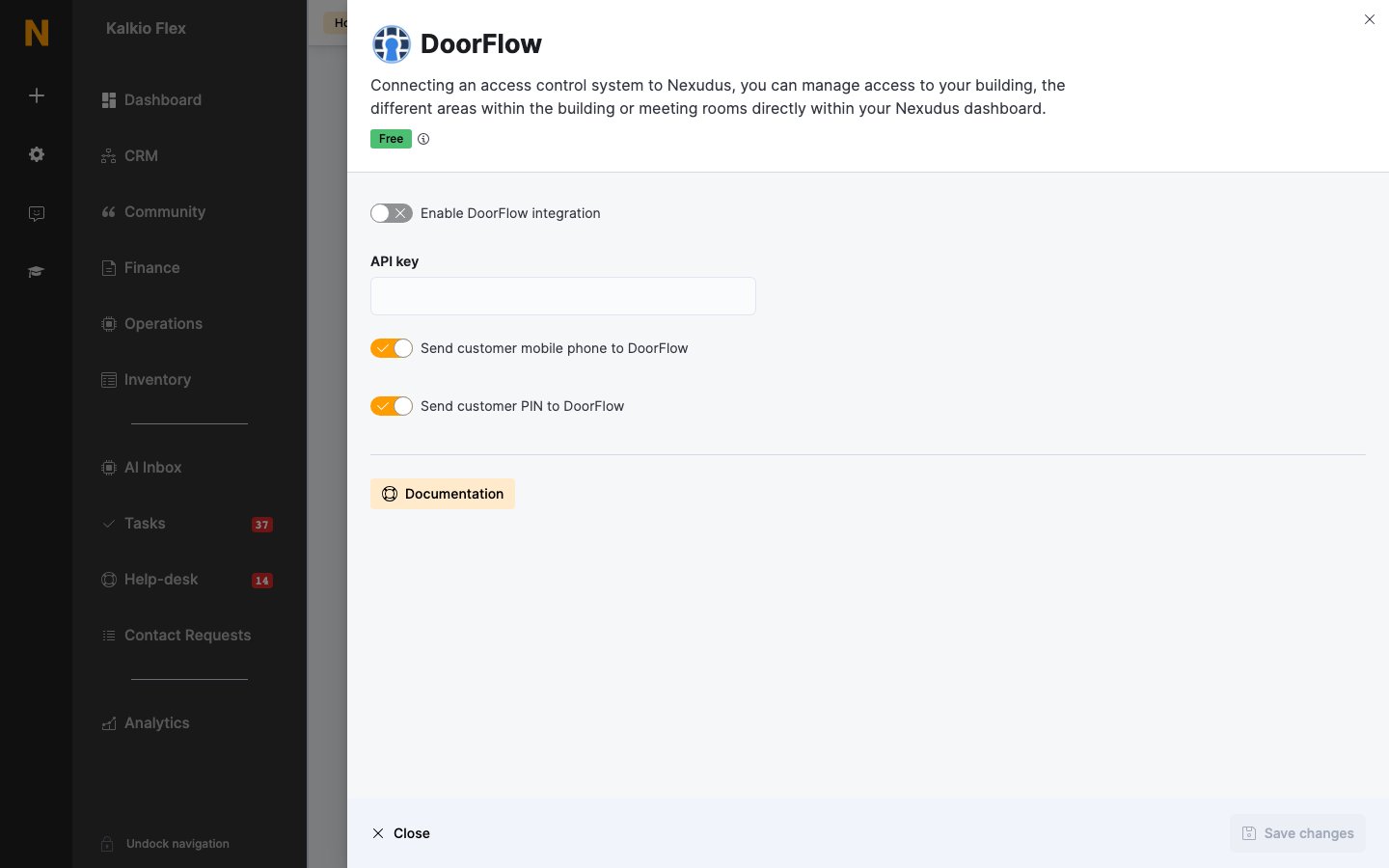
Task: Toggle Send customer PIN to DoorFlow
Action: (392, 406)
